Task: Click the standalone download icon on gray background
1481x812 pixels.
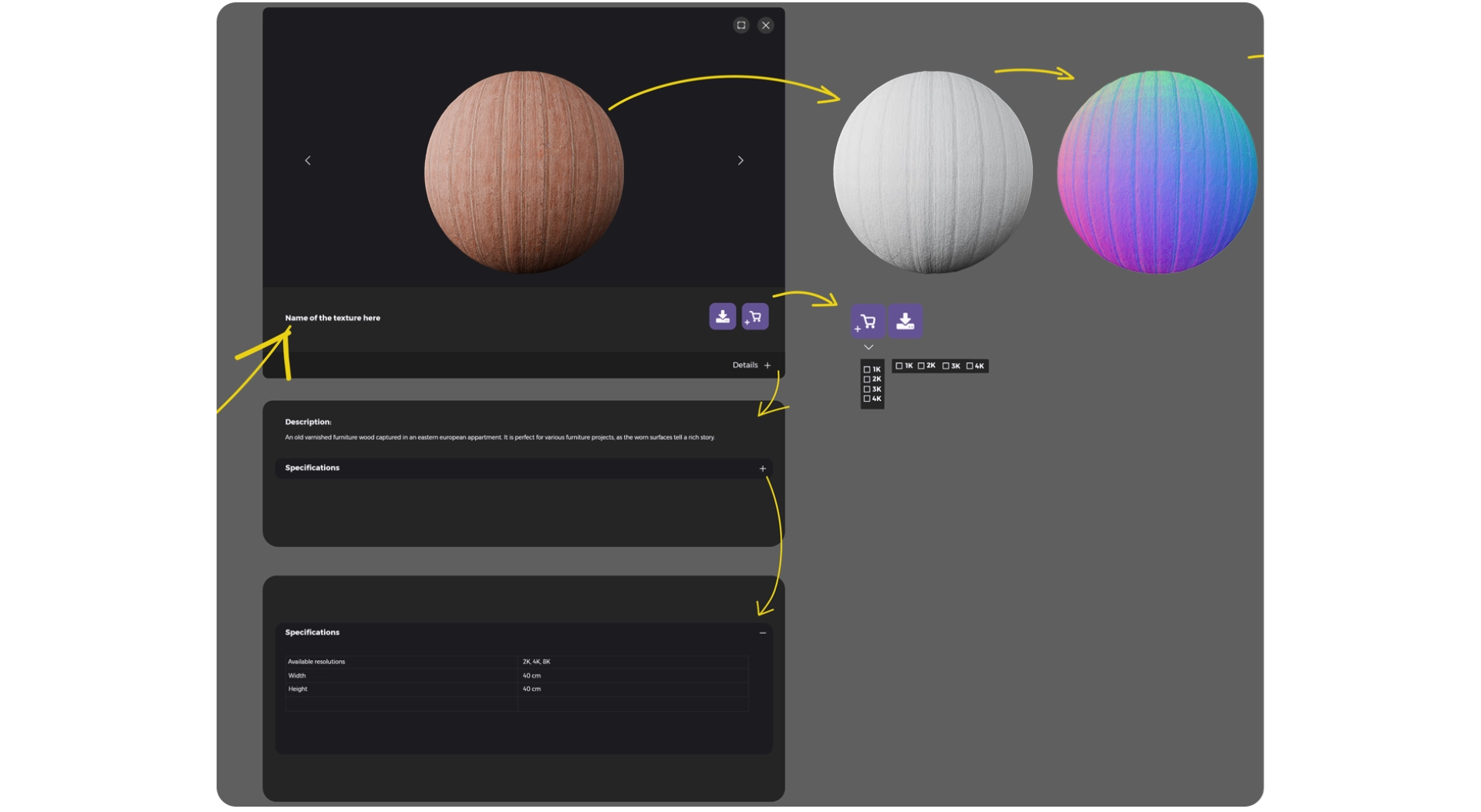Action: (905, 321)
